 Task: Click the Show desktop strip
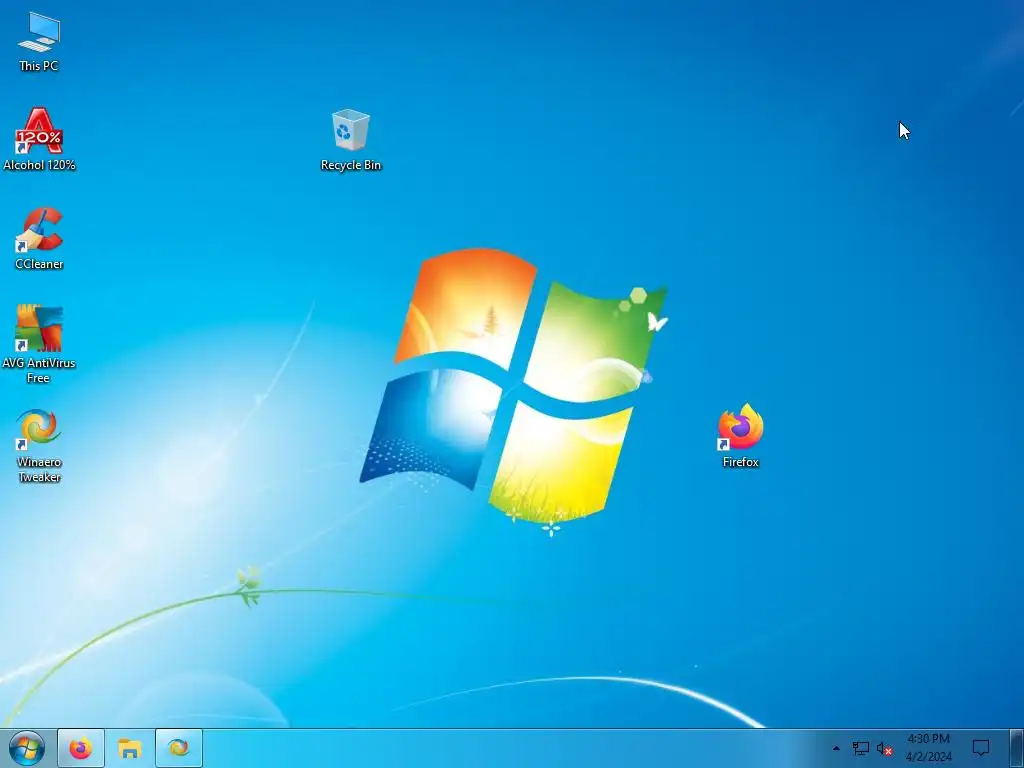tap(1016, 748)
